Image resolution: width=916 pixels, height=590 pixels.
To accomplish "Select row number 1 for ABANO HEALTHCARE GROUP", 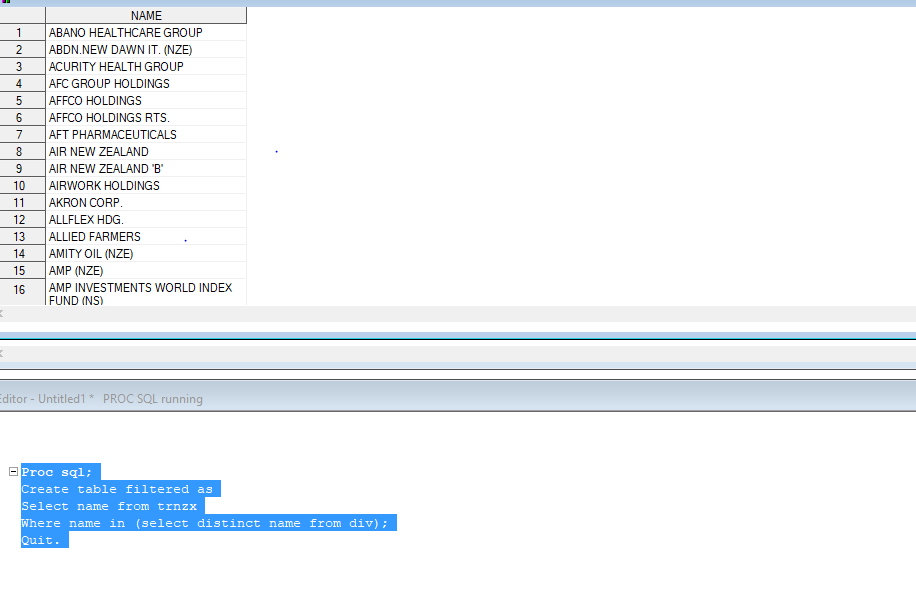I will click(x=21, y=32).
